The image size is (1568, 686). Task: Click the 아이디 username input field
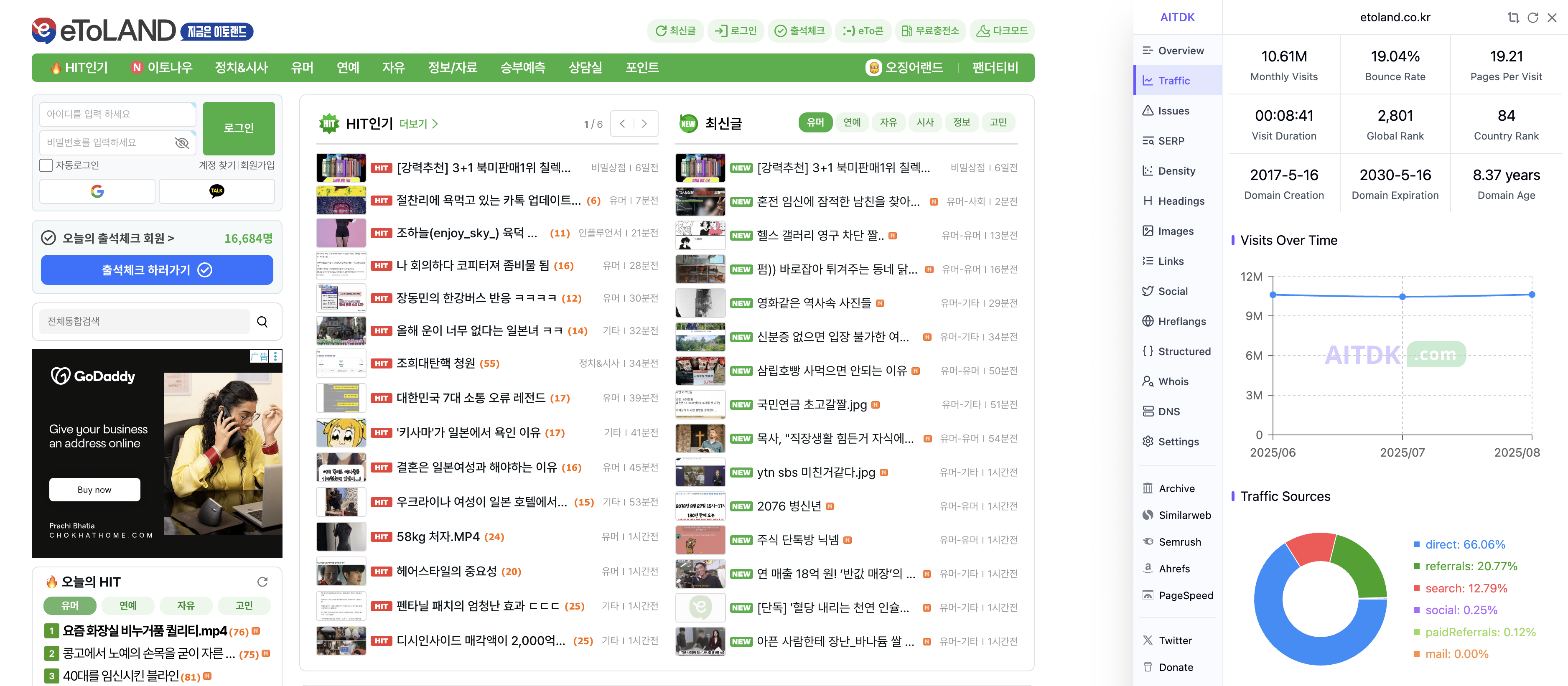[117, 114]
